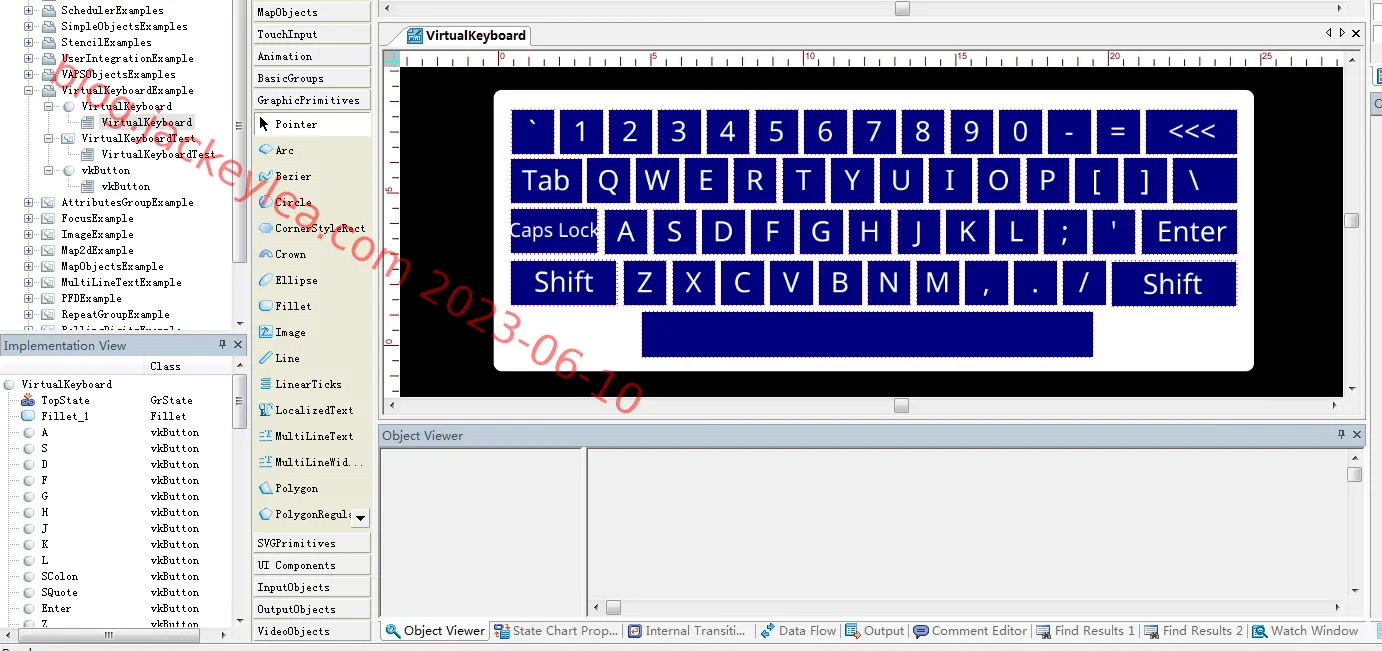
Task: Click the VirtualKeyboard document tab
Action: tap(467, 35)
